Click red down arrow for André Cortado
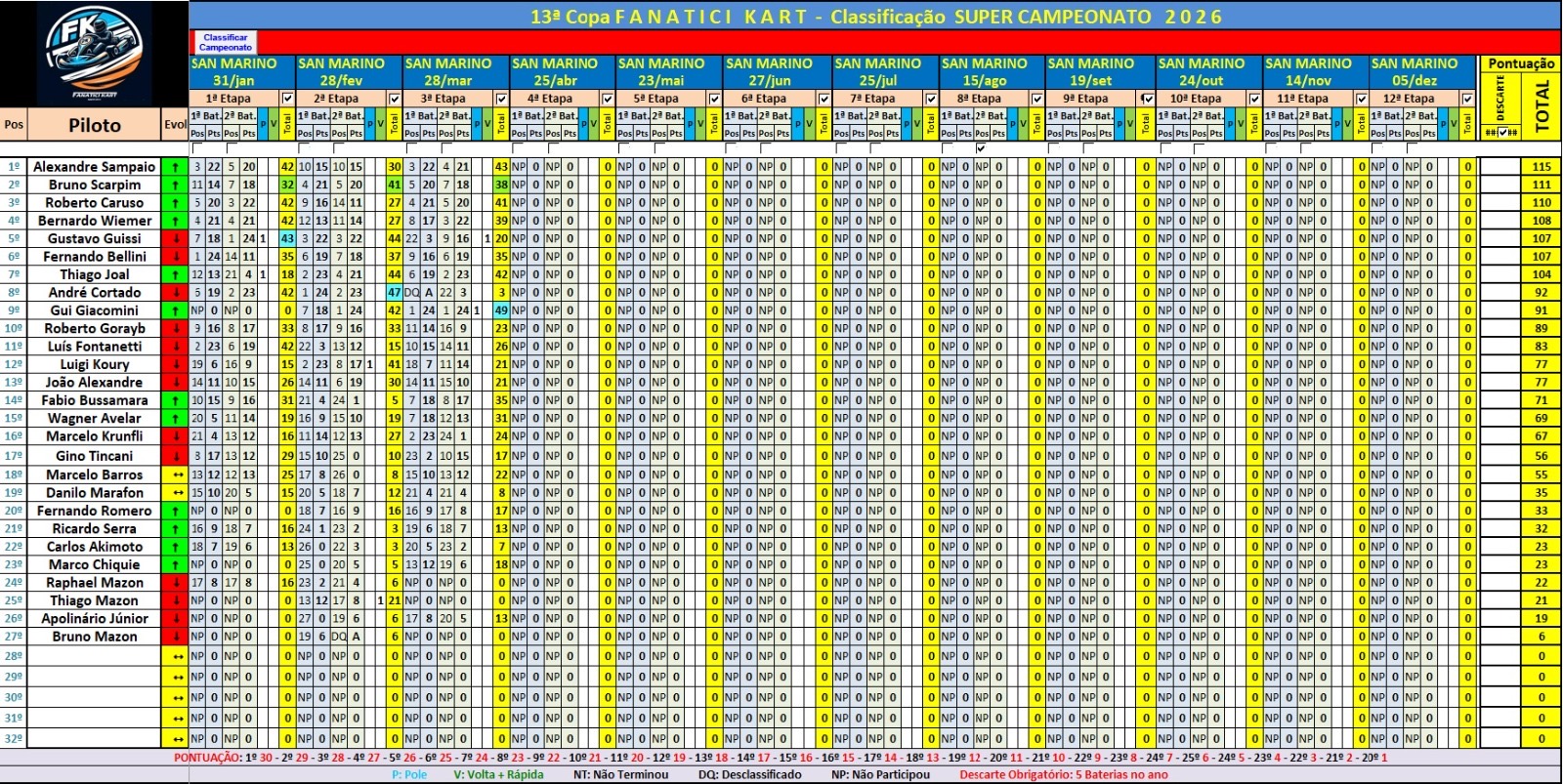 pyautogui.click(x=176, y=293)
